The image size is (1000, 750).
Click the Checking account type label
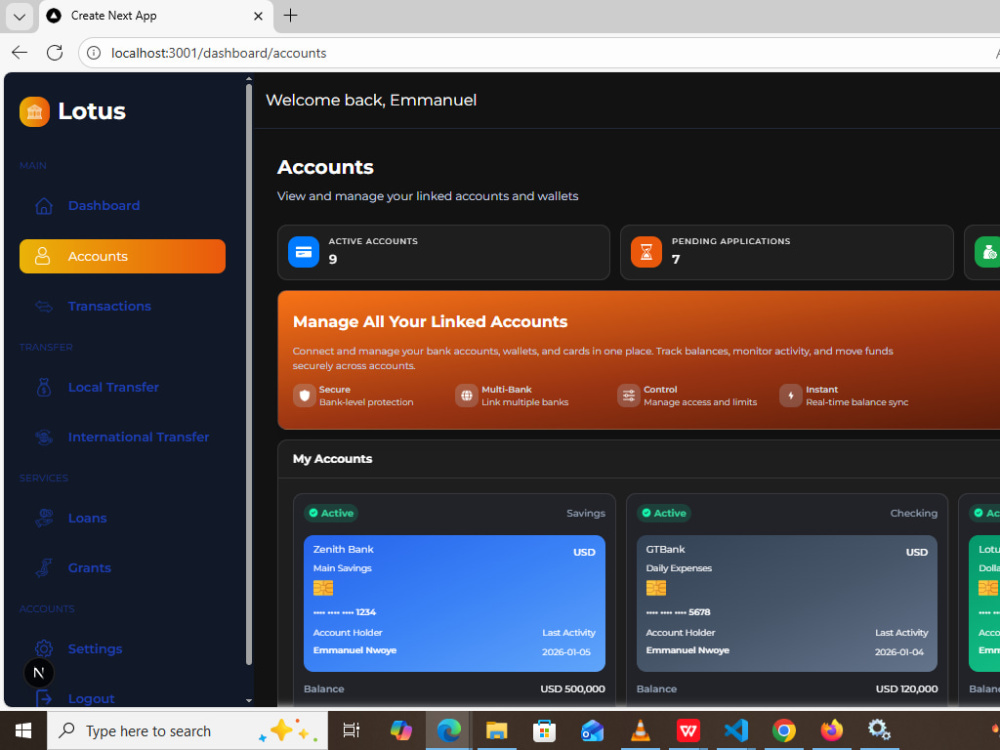click(914, 513)
